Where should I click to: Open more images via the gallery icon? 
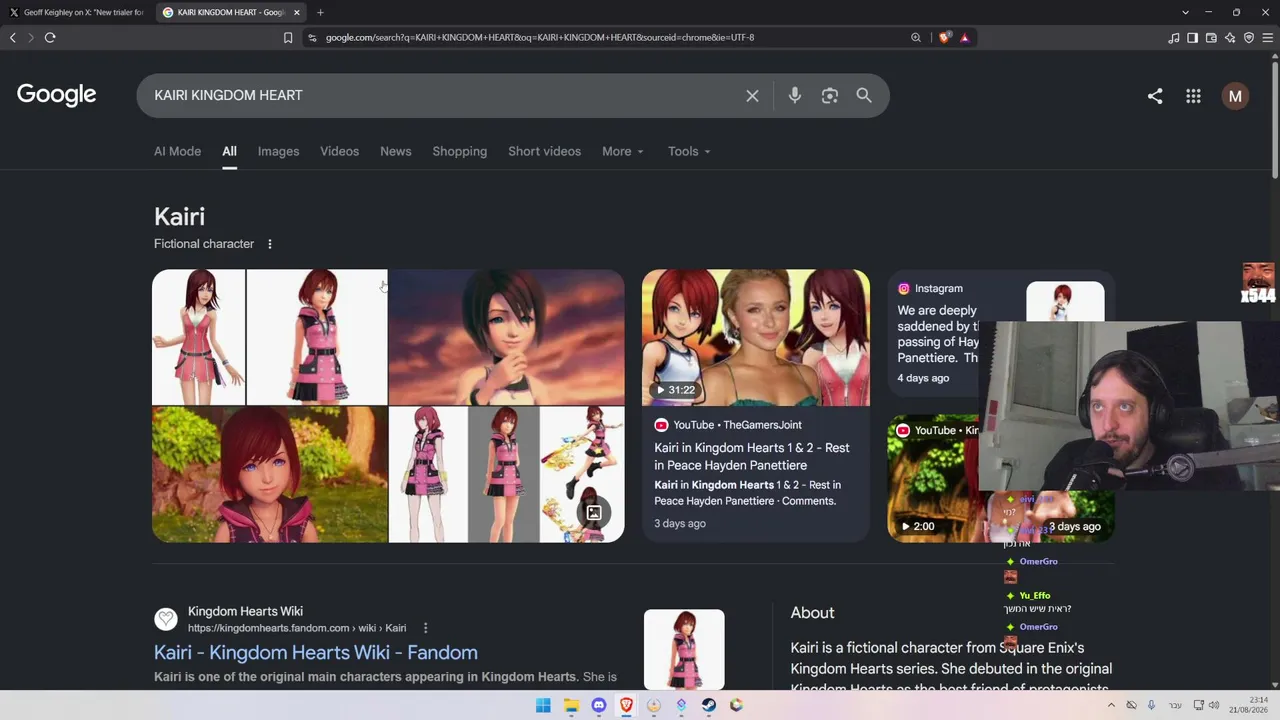(593, 513)
